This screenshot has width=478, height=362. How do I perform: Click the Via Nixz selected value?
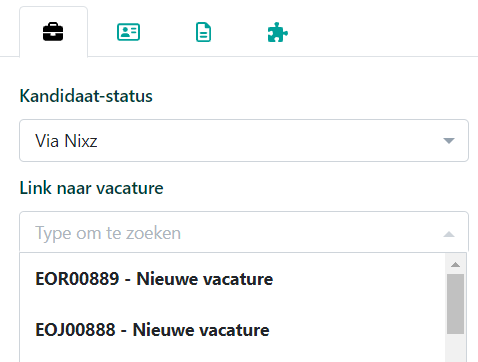click(66, 141)
